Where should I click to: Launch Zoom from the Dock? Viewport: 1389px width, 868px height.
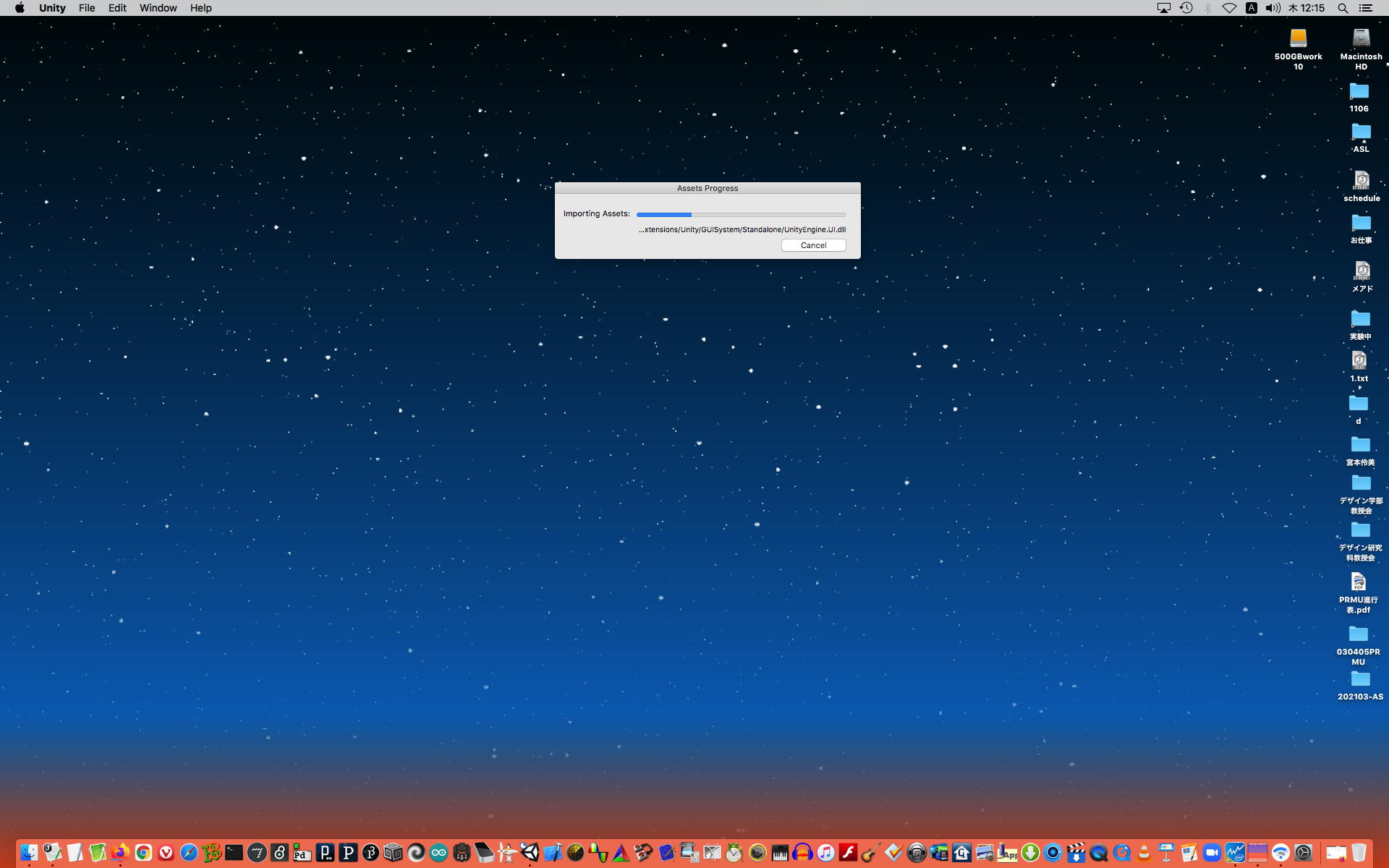(x=1212, y=853)
